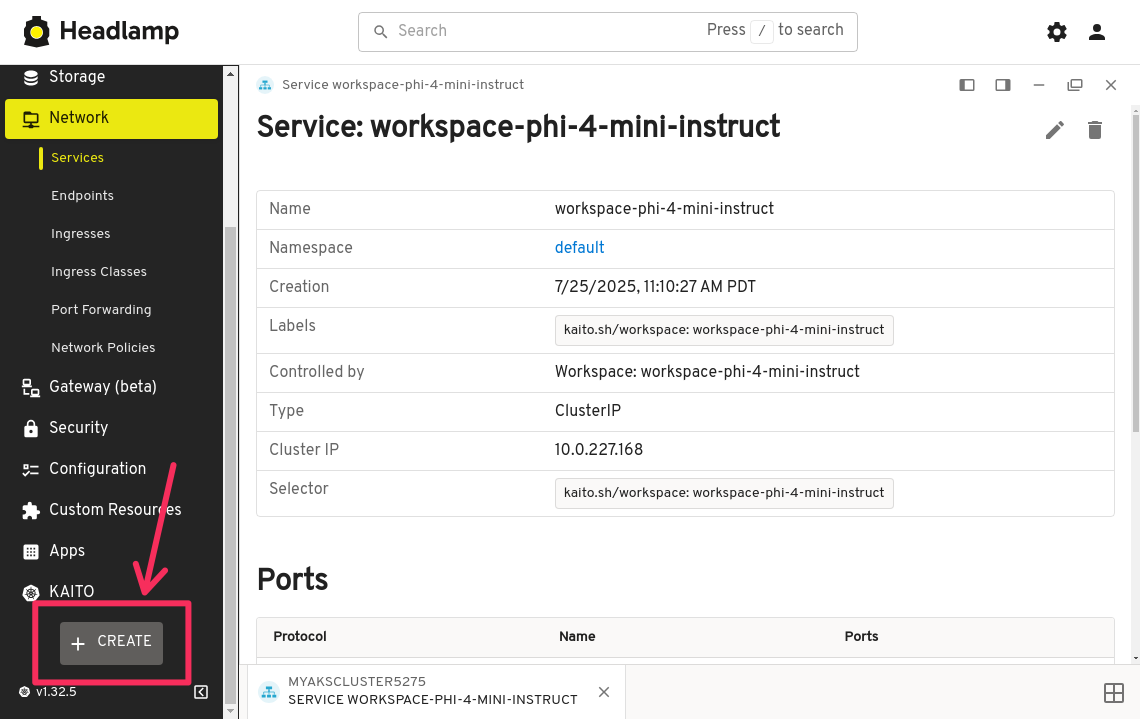1140x719 pixels.
Task: Click the CREATE button
Action: 111,642
